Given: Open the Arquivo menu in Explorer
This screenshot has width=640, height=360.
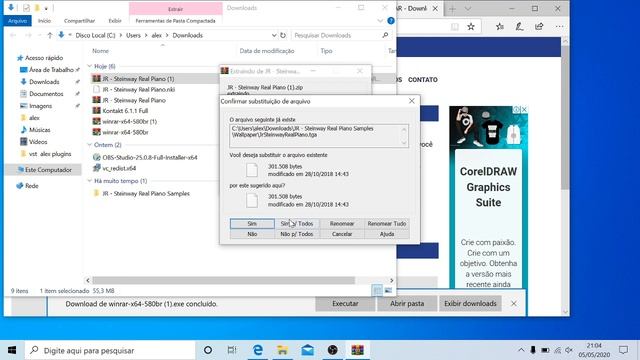Looking at the screenshot, I should [x=18, y=21].
